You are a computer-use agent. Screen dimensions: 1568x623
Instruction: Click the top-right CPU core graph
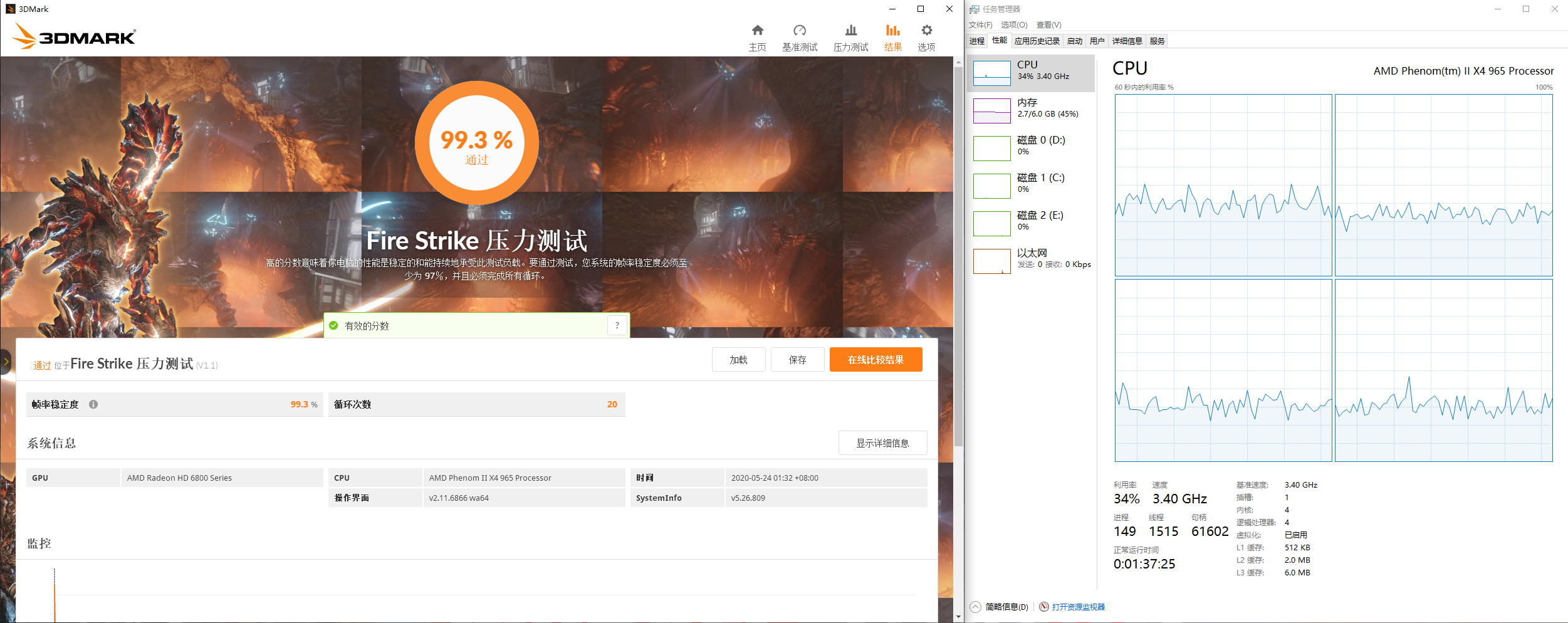pyautogui.click(x=1444, y=186)
